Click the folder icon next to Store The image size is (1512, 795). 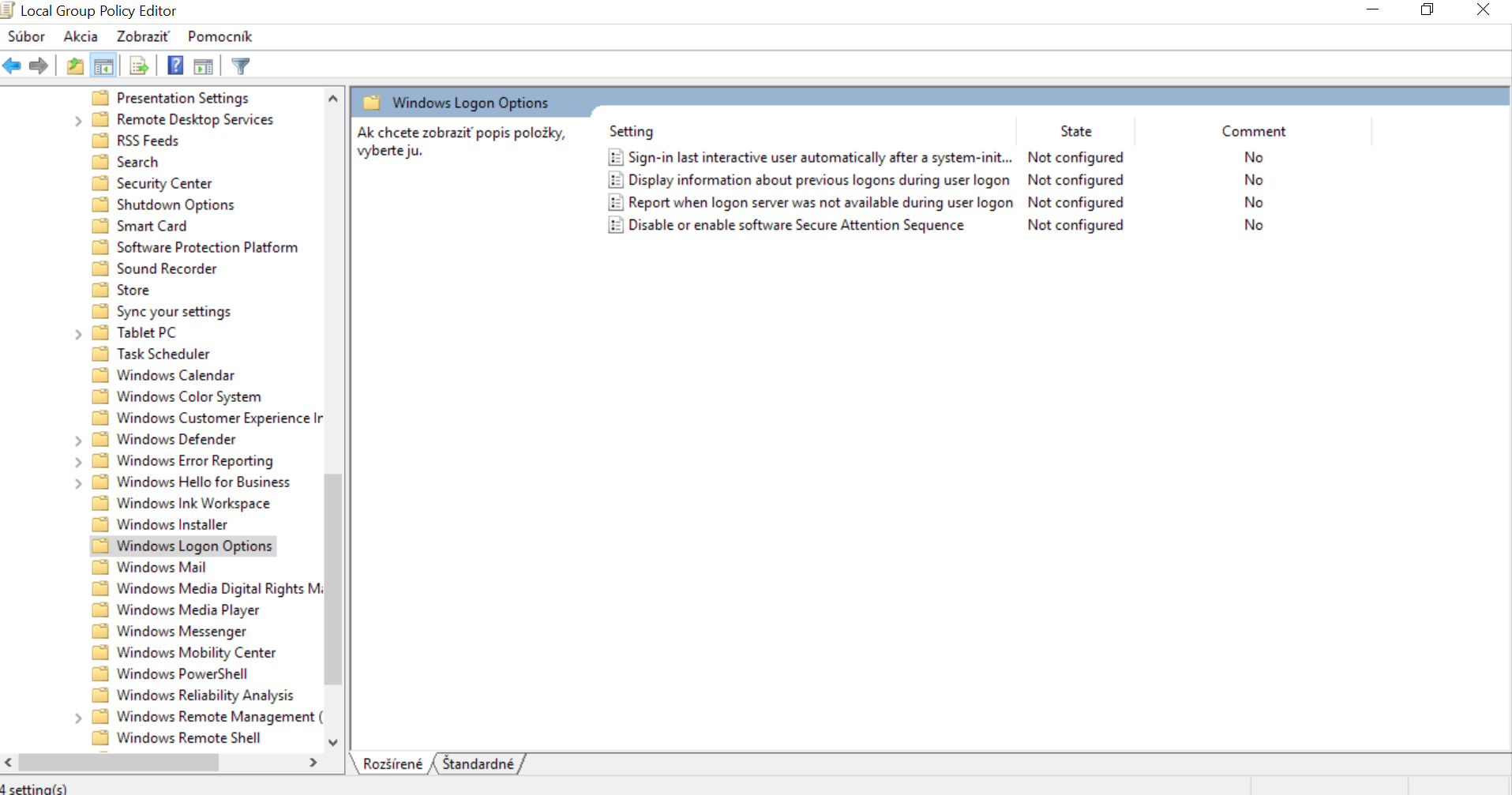(100, 290)
